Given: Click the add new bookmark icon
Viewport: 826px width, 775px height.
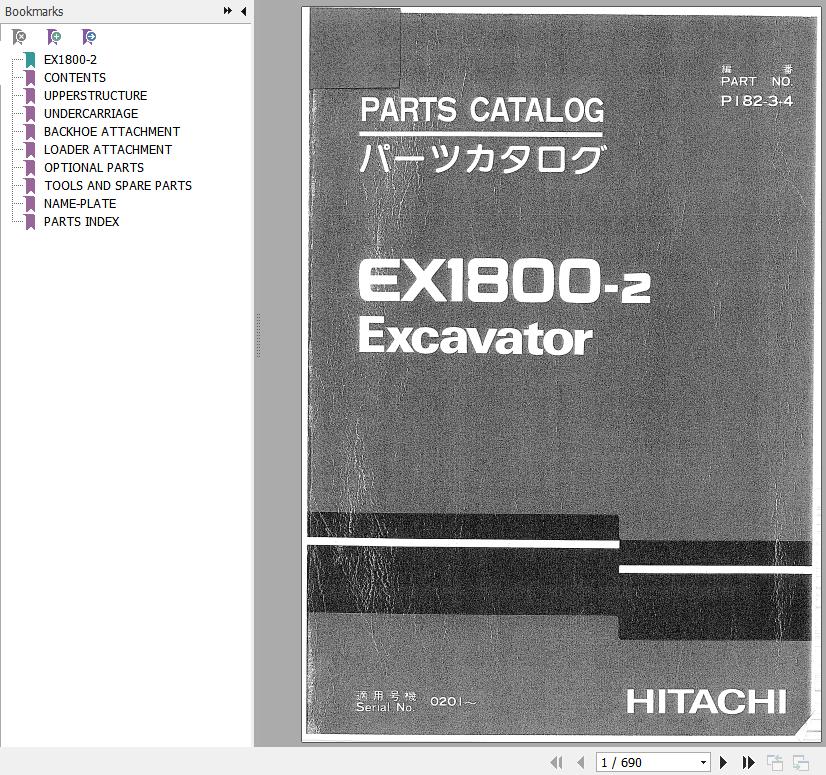Looking at the screenshot, I should pos(54,37).
